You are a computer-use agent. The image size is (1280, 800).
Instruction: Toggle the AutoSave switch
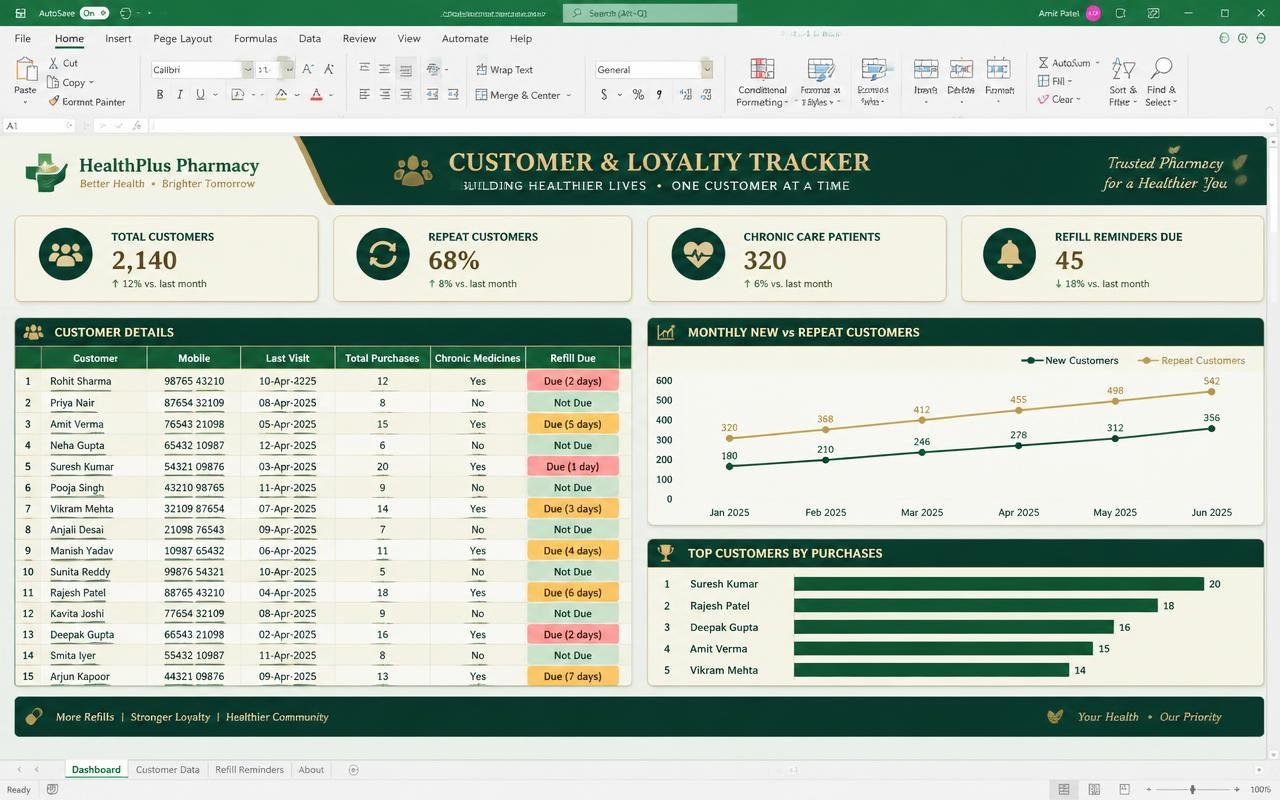94,13
